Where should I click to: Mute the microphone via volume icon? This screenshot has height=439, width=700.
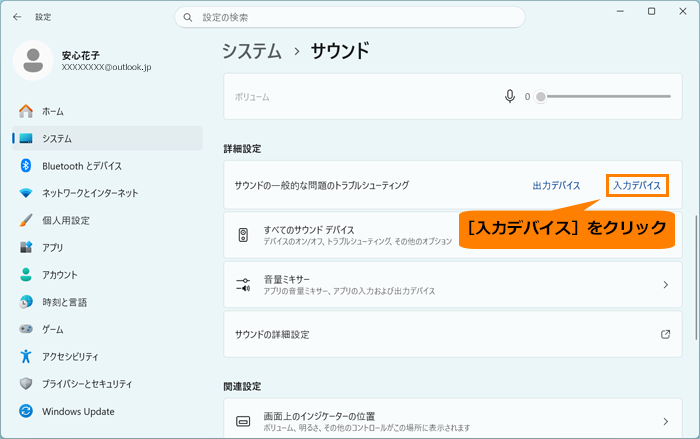(x=509, y=96)
